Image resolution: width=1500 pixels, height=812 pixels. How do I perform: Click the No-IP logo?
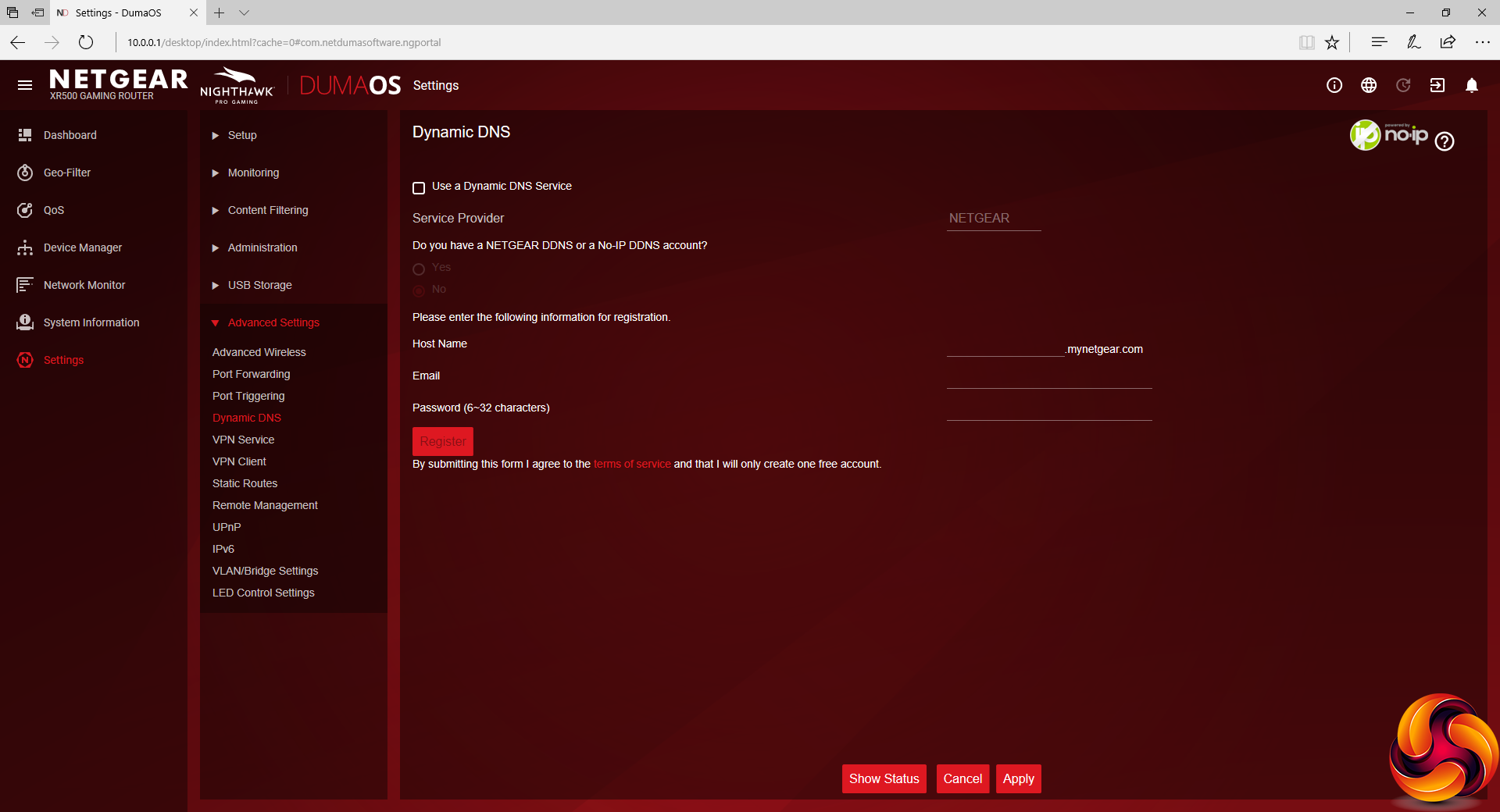tap(1389, 135)
